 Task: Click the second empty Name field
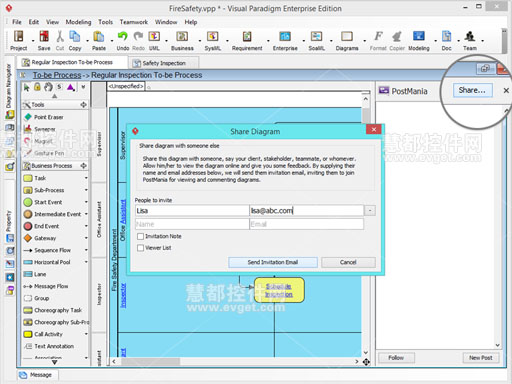(192, 224)
